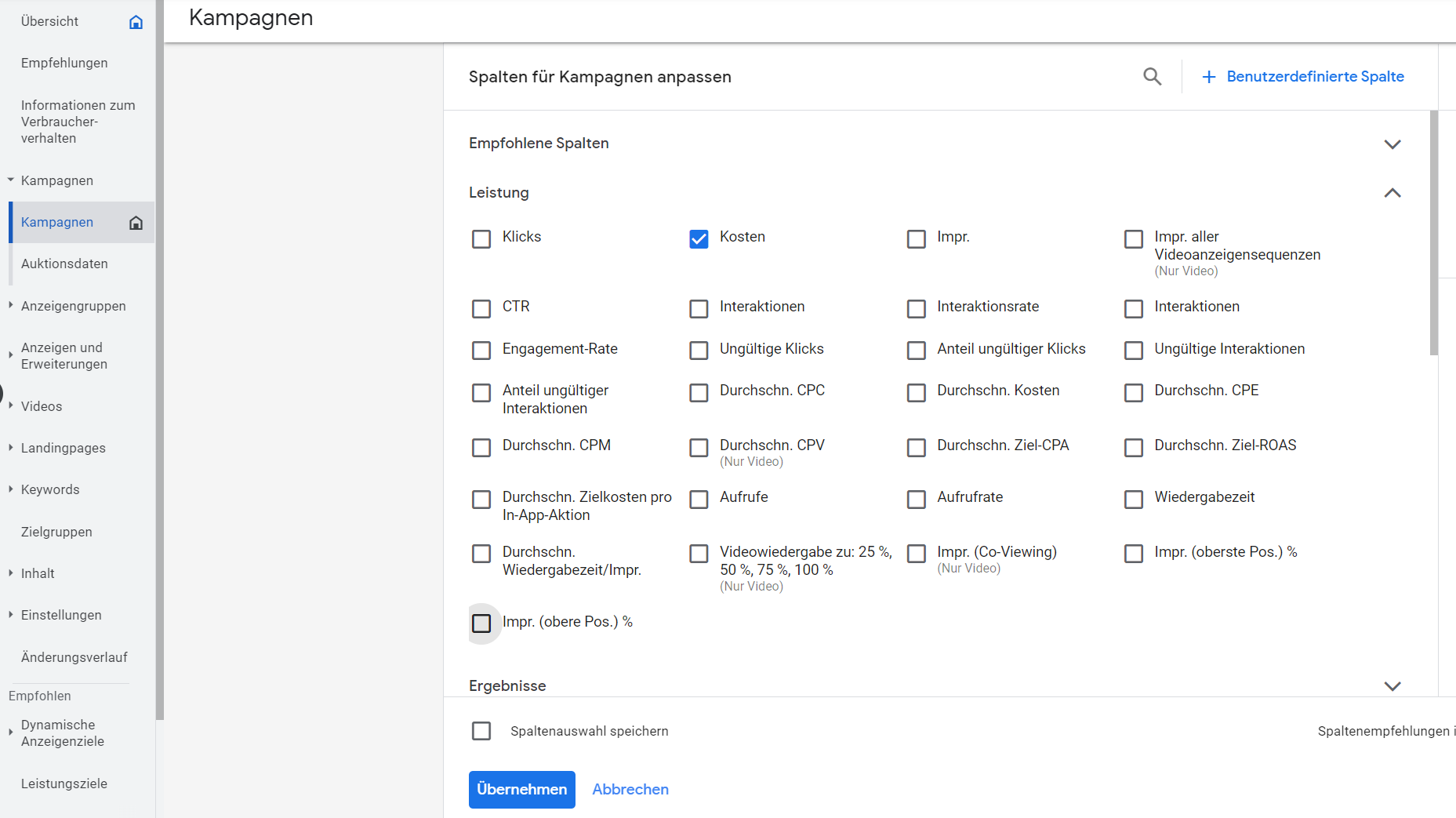Tick the Aufrufe column checkbox

[699, 500]
